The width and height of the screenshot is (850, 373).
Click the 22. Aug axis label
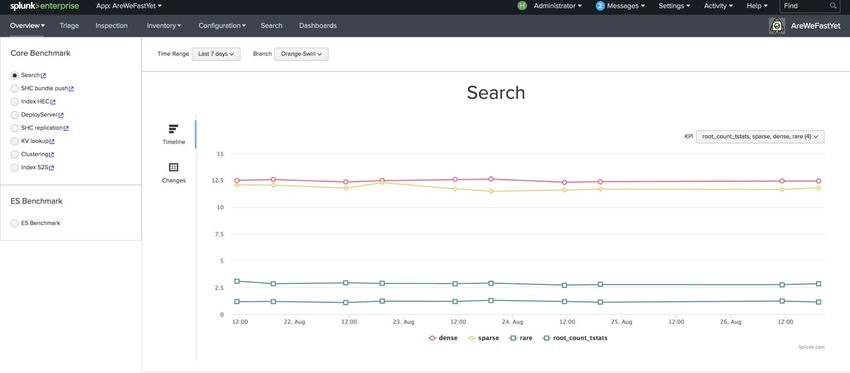point(294,322)
